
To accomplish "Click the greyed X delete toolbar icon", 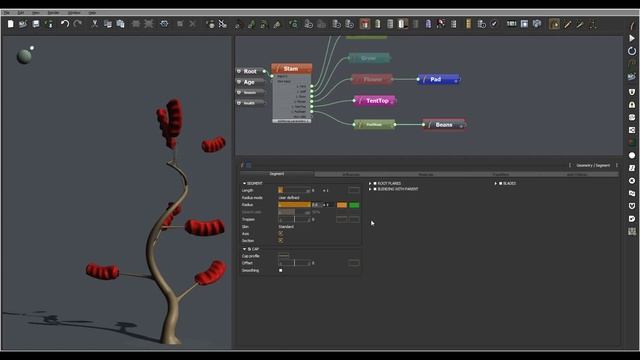I will [x=193, y=24].
